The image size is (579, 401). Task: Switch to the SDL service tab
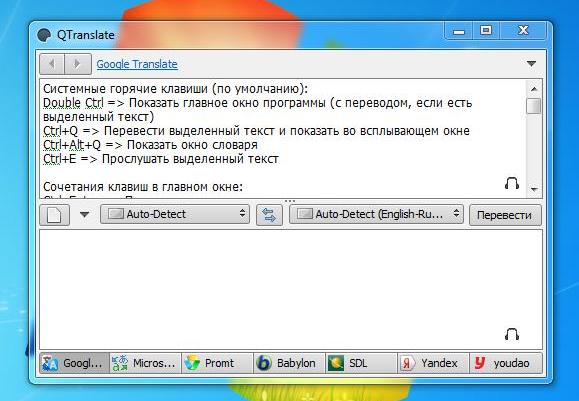pos(361,363)
